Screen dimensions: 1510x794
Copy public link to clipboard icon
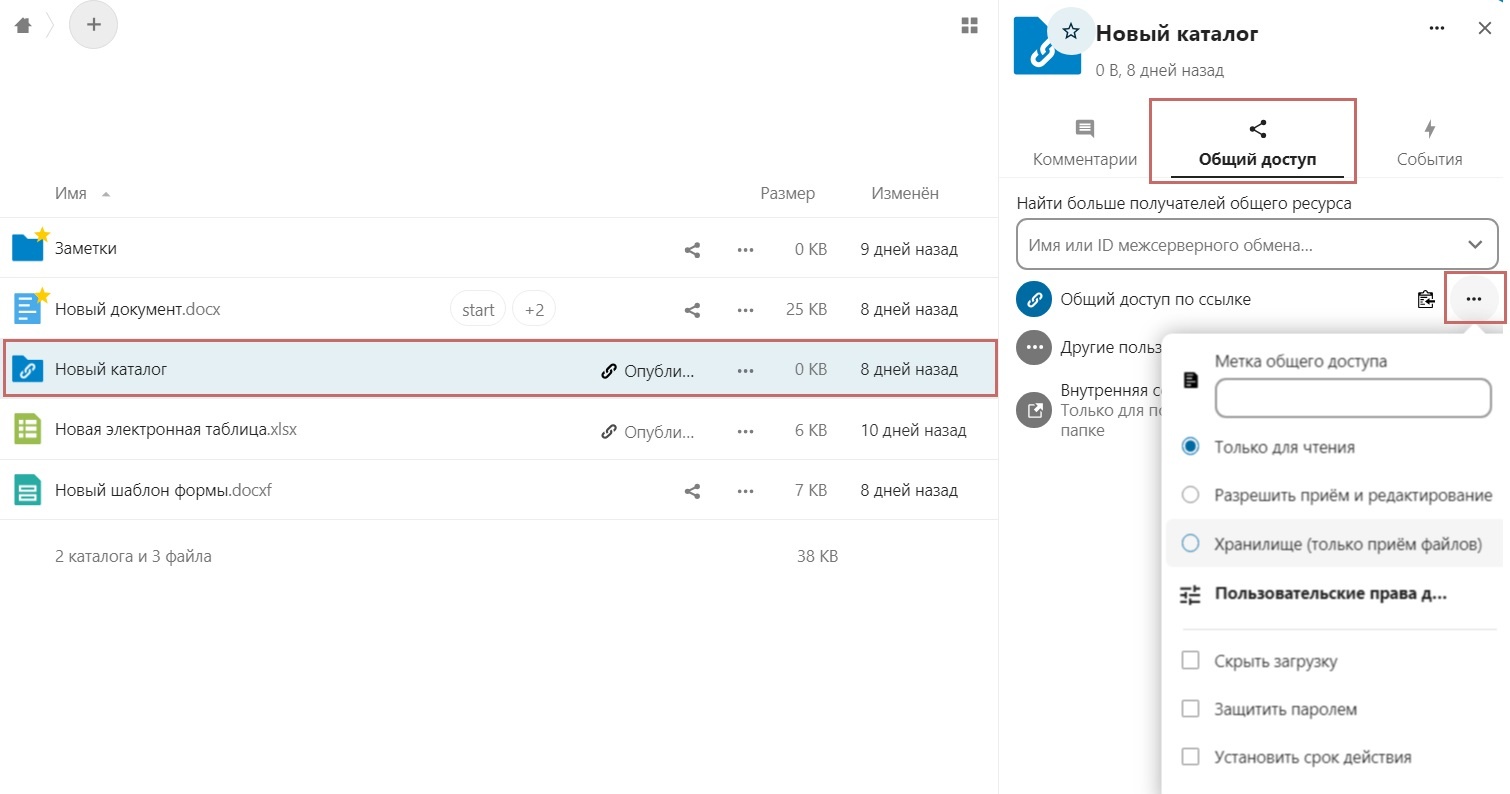pyautogui.click(x=1426, y=299)
